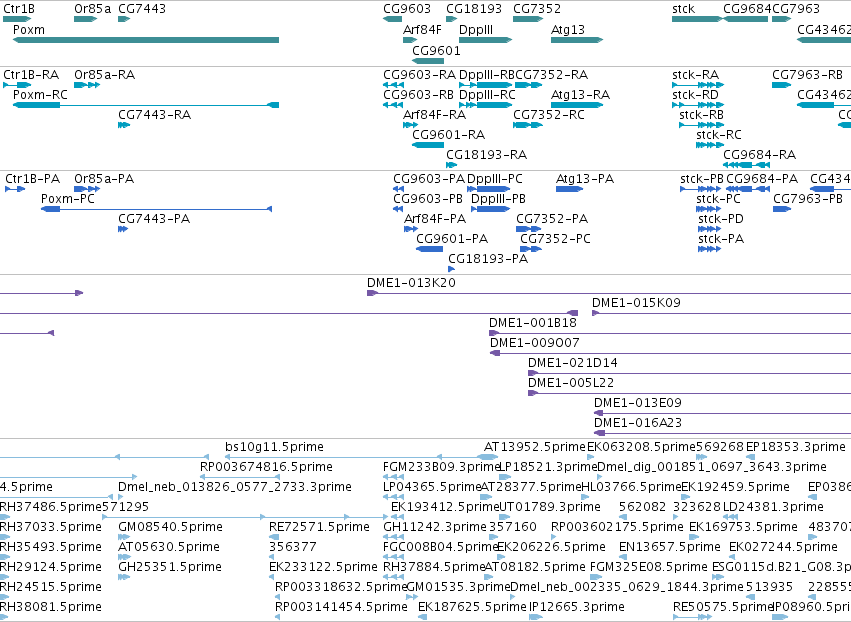
Task: Click the DME1-013K20 BAC clone label
Action: click(x=411, y=283)
